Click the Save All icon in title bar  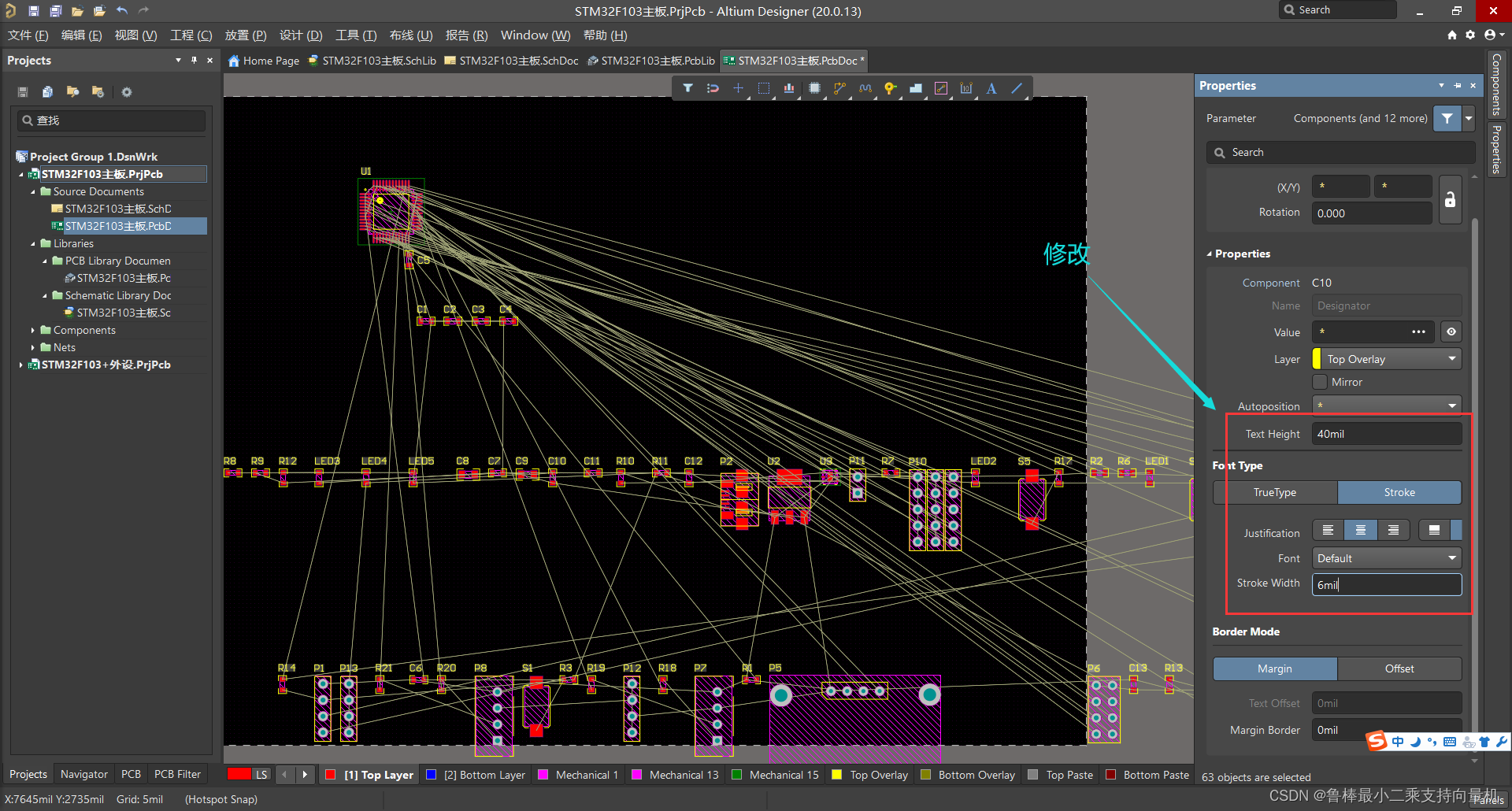pos(55,11)
